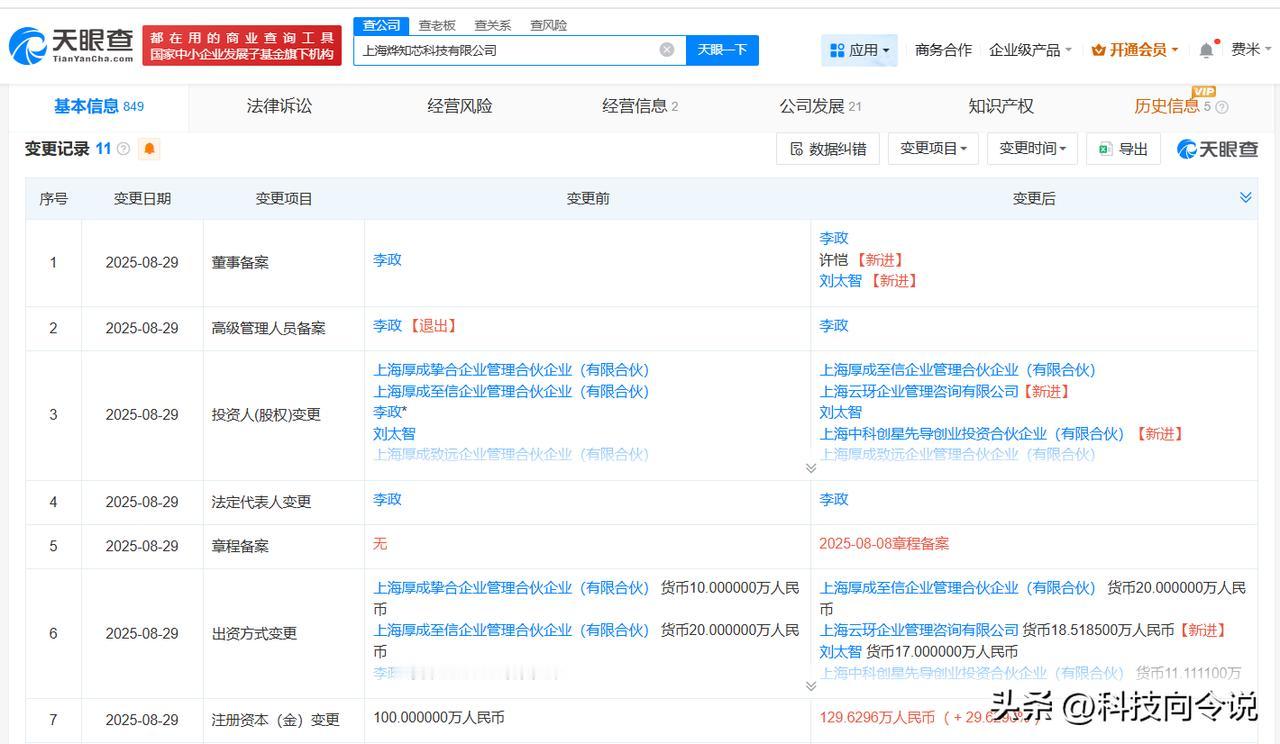
Task: Open 刘太智 link in row 1 变更后
Action: [840, 281]
